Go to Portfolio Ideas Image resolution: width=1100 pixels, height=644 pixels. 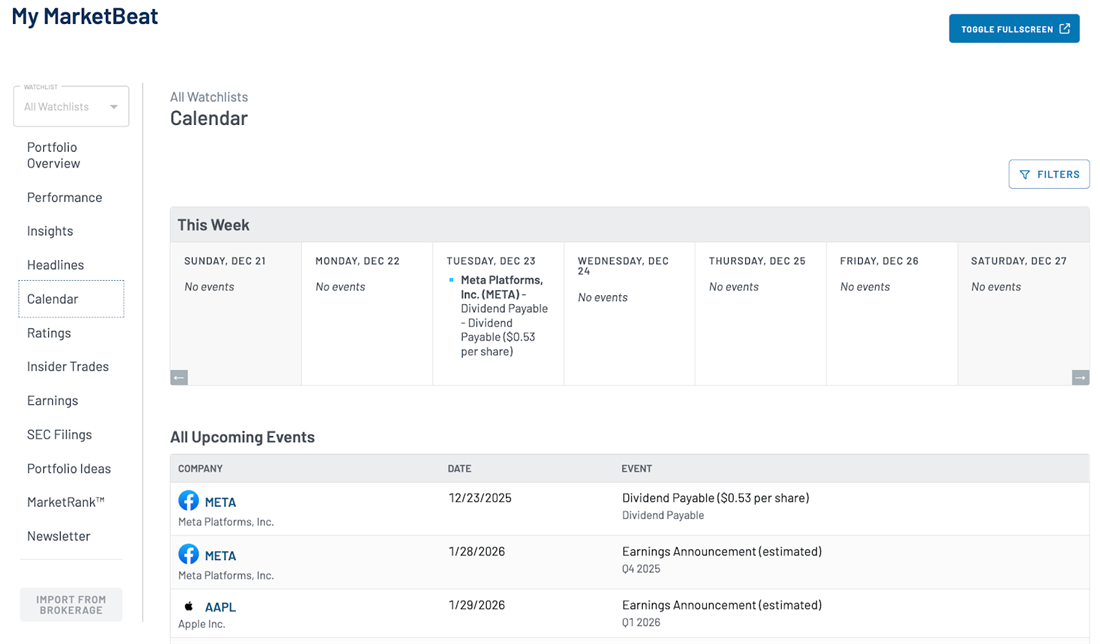[69, 469]
